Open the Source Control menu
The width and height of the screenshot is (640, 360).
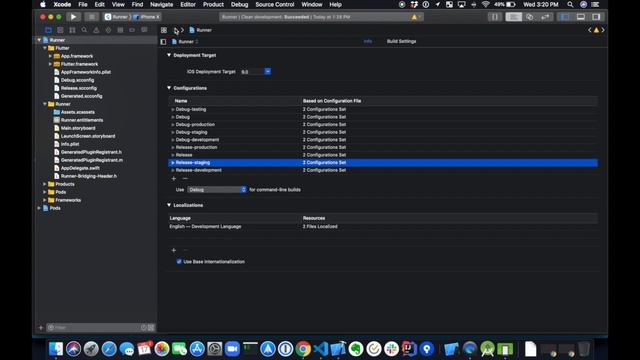274,4
